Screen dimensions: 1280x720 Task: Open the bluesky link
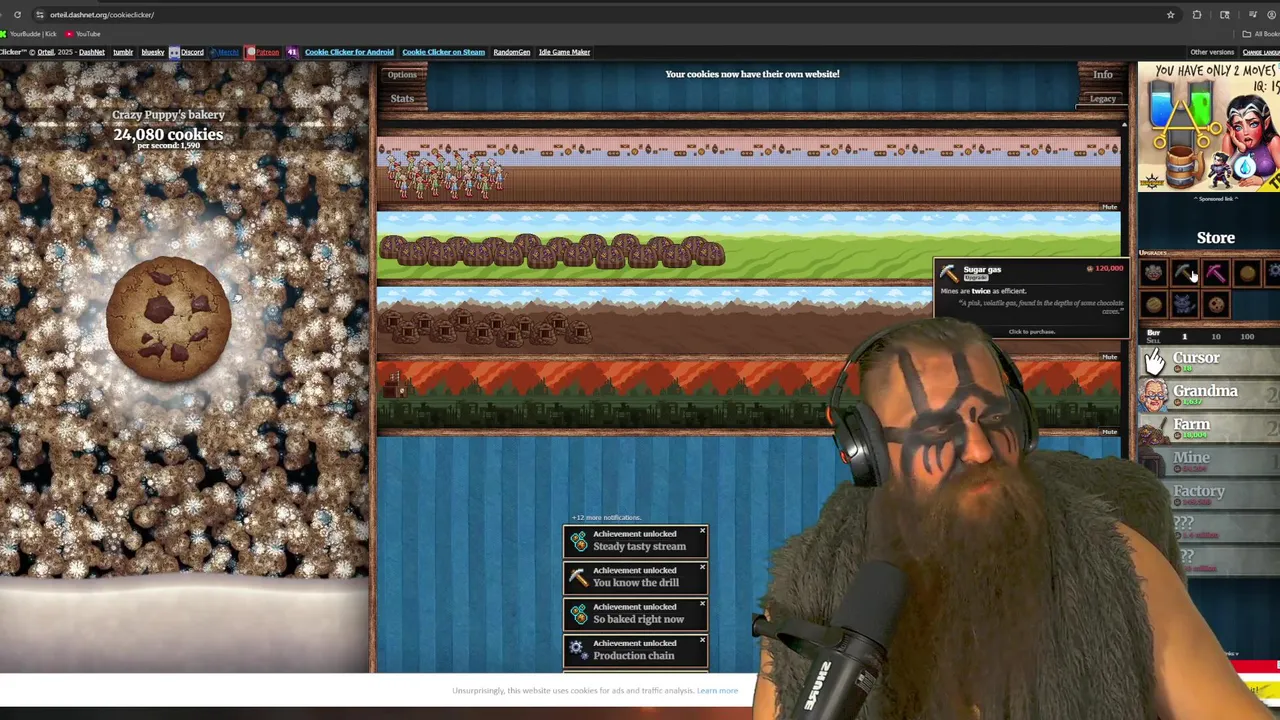[x=153, y=52]
